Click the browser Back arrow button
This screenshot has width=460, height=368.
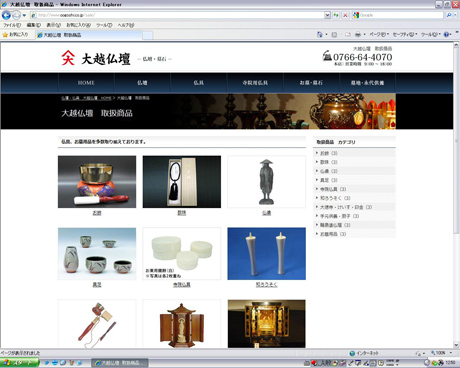pyautogui.click(x=6, y=15)
